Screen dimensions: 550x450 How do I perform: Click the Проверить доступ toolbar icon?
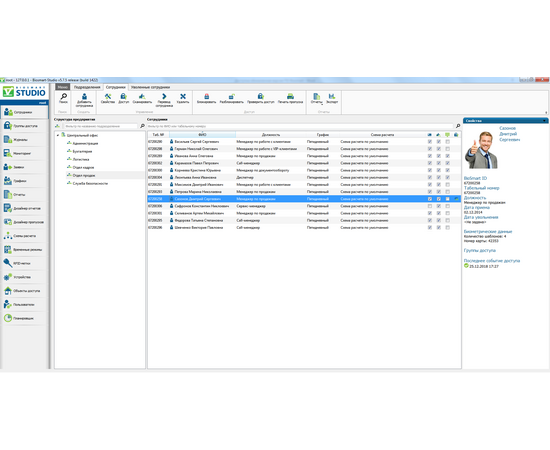(261, 99)
